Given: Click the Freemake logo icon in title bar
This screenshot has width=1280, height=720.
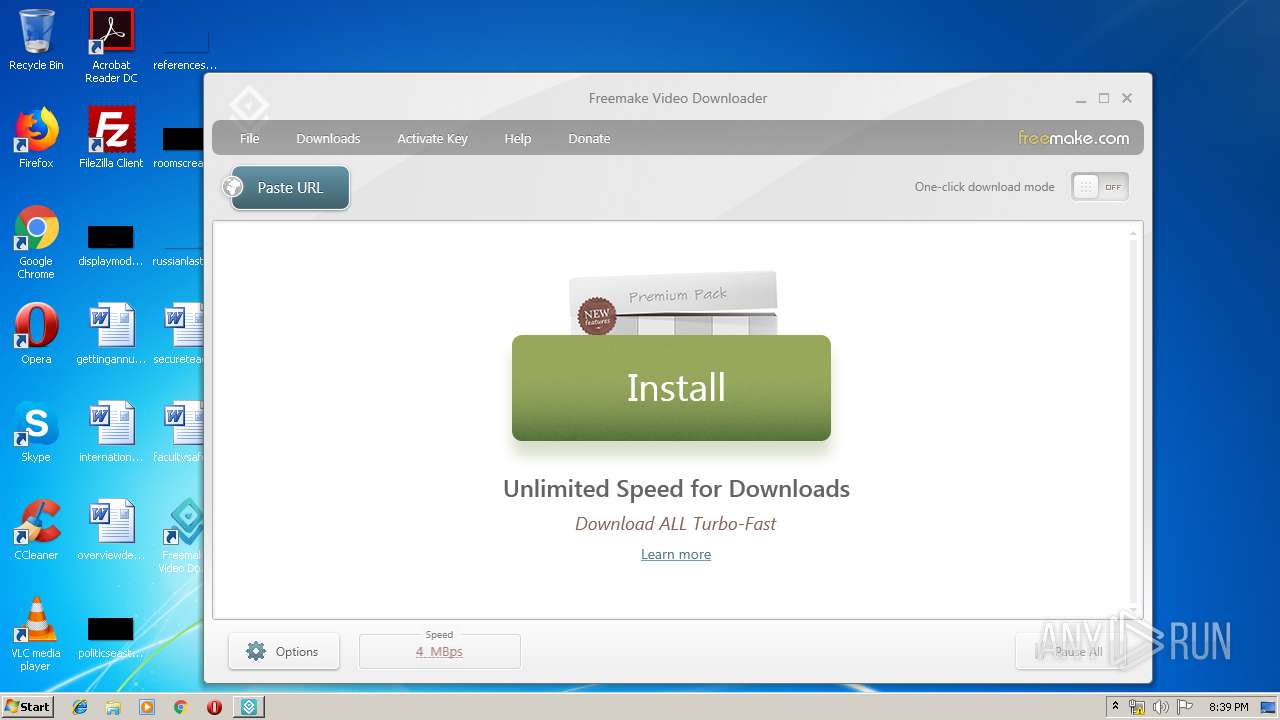Looking at the screenshot, I should (248, 104).
